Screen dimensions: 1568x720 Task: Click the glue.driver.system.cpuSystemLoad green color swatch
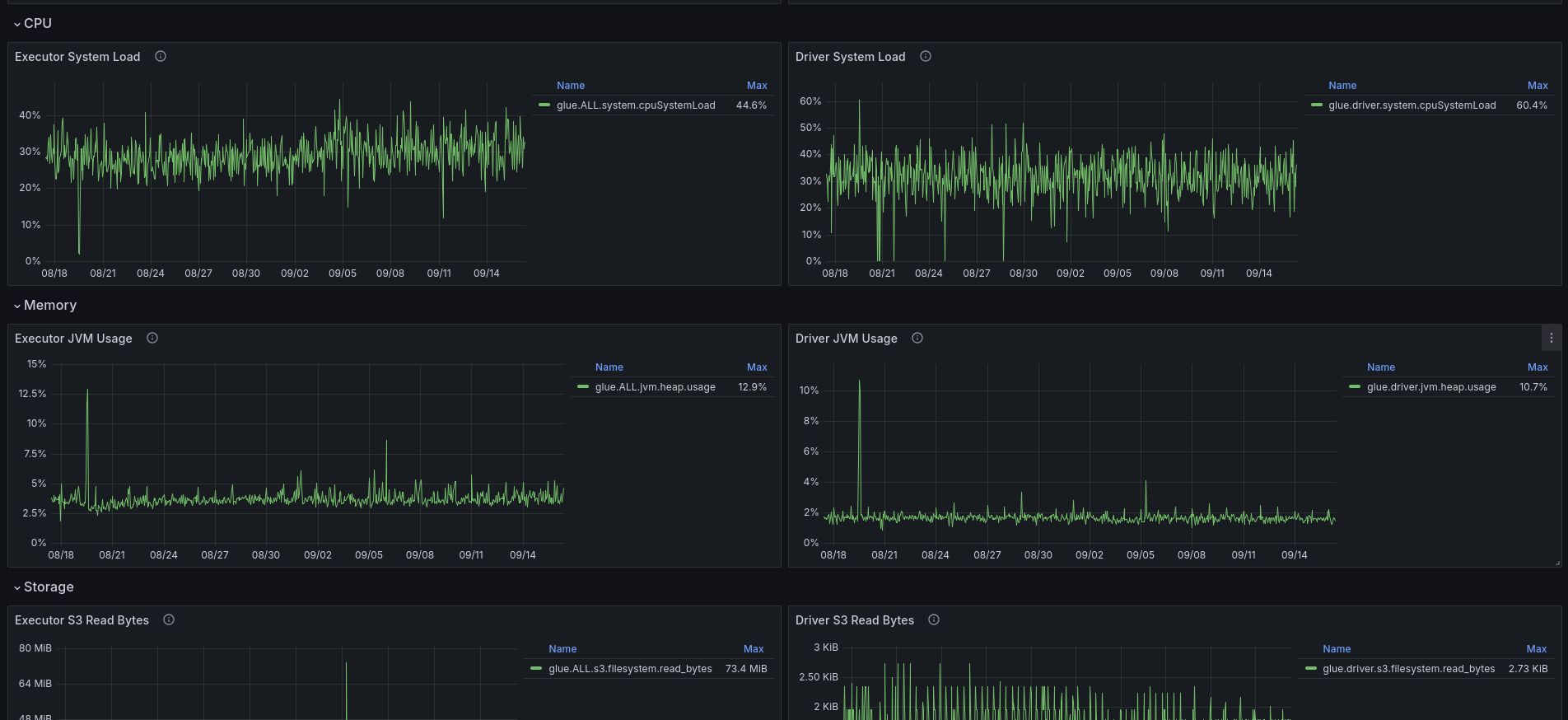point(1317,105)
